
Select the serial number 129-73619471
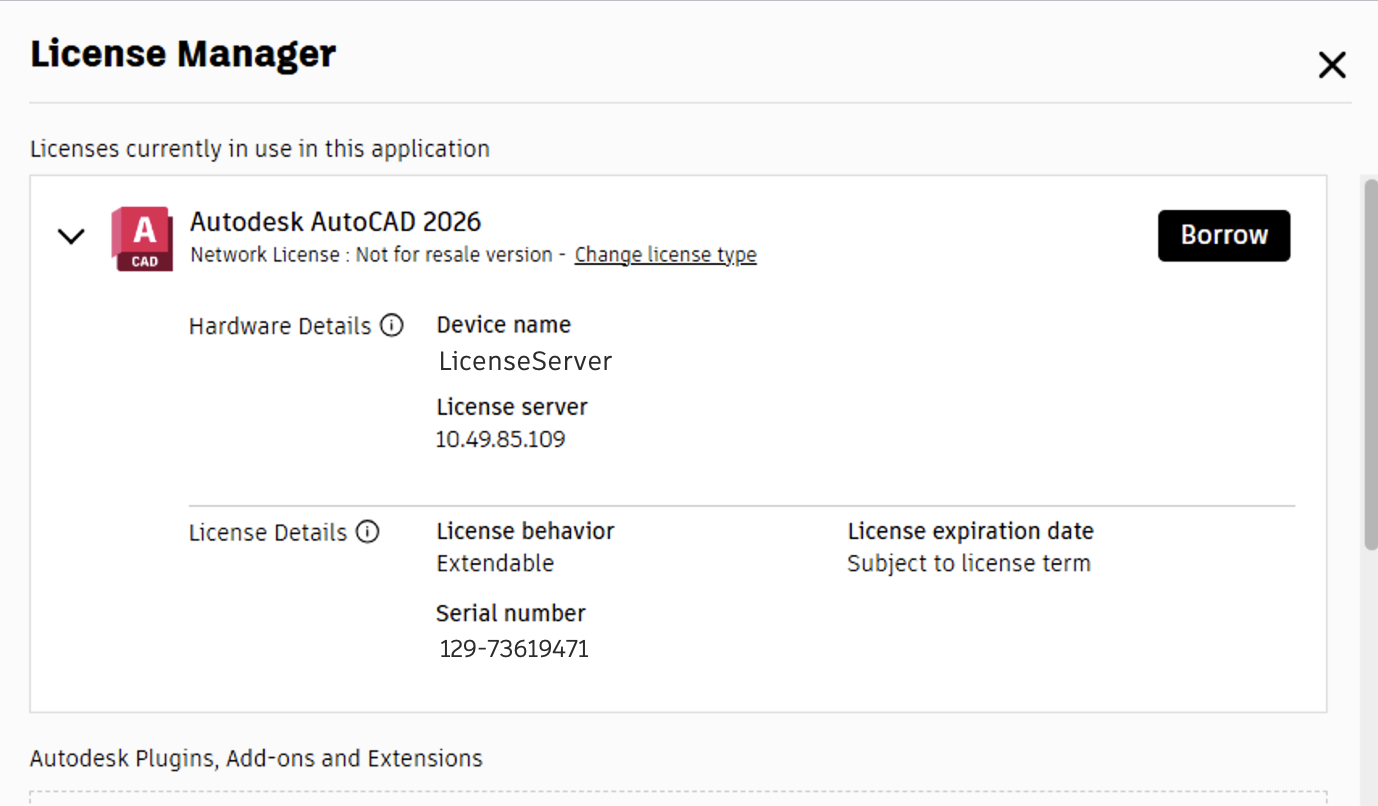513,648
